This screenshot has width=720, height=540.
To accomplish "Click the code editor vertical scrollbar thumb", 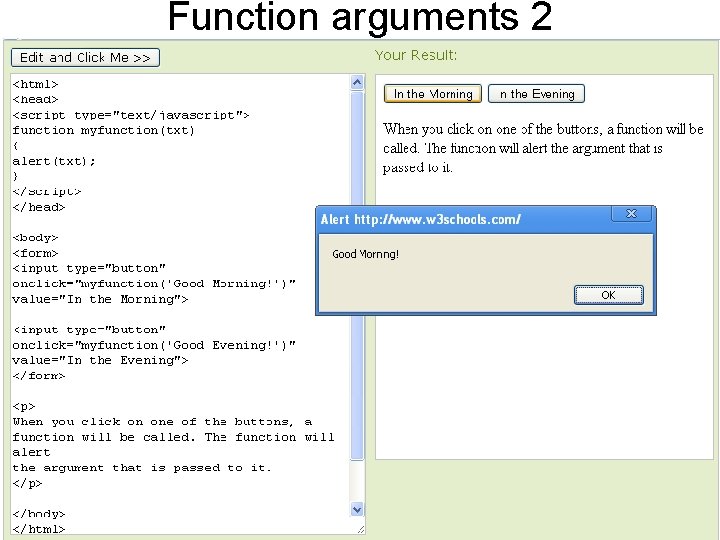I will click(x=357, y=276).
